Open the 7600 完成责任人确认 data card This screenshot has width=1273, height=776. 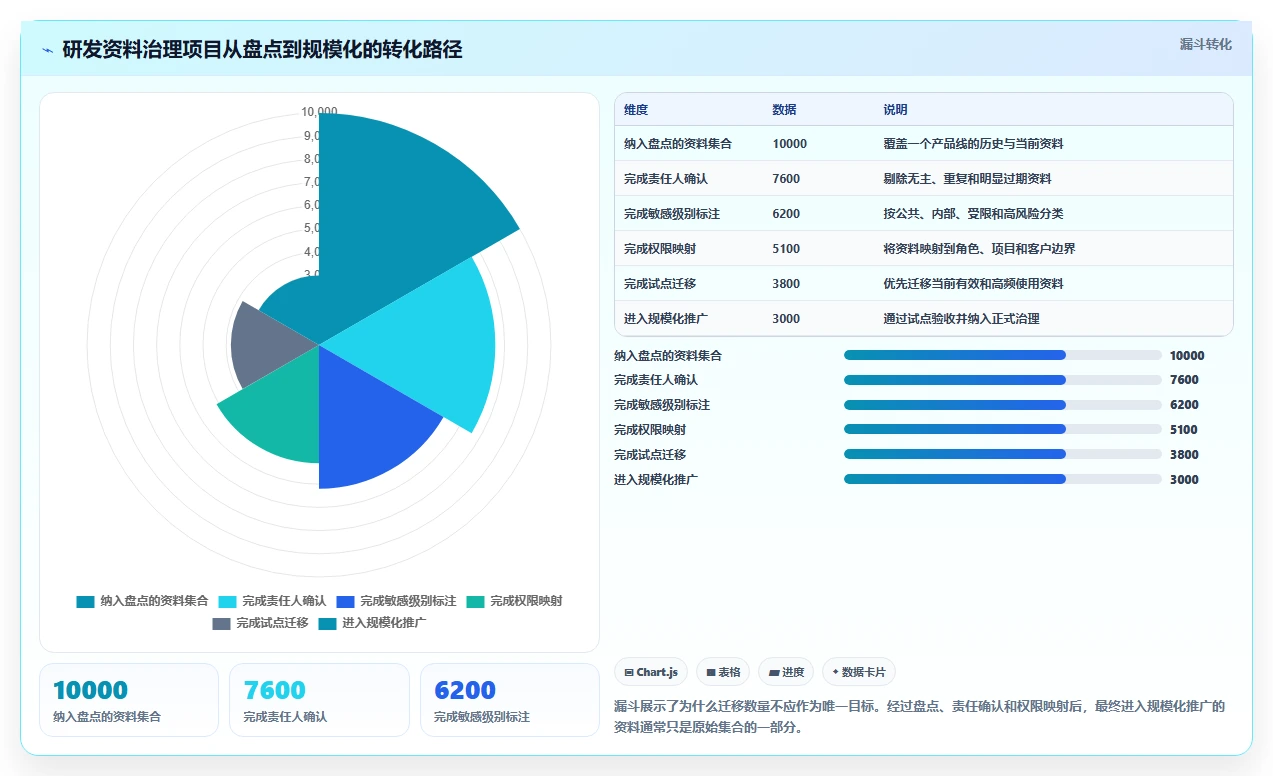[x=319, y=700]
